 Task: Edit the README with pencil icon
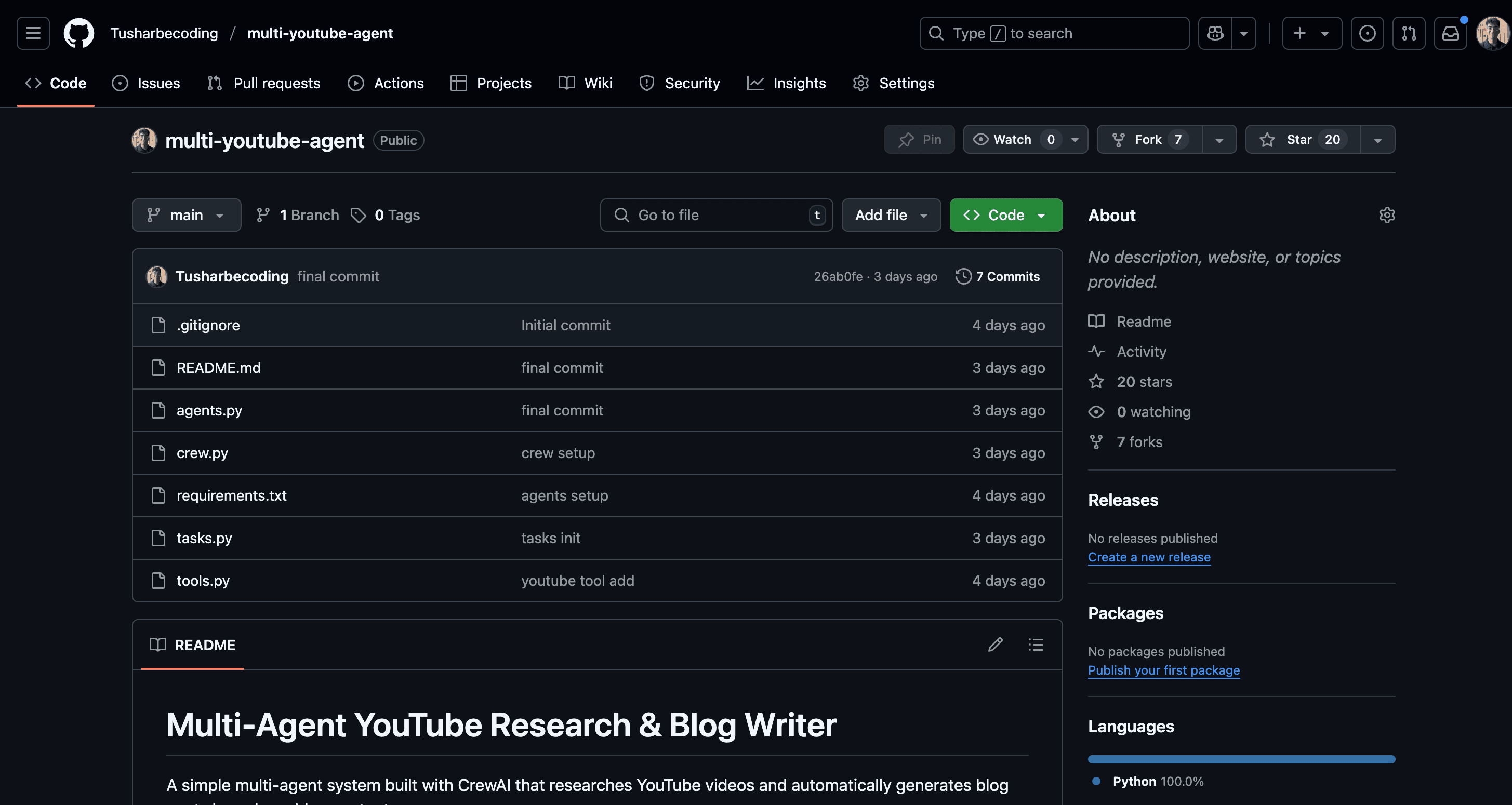(x=995, y=645)
